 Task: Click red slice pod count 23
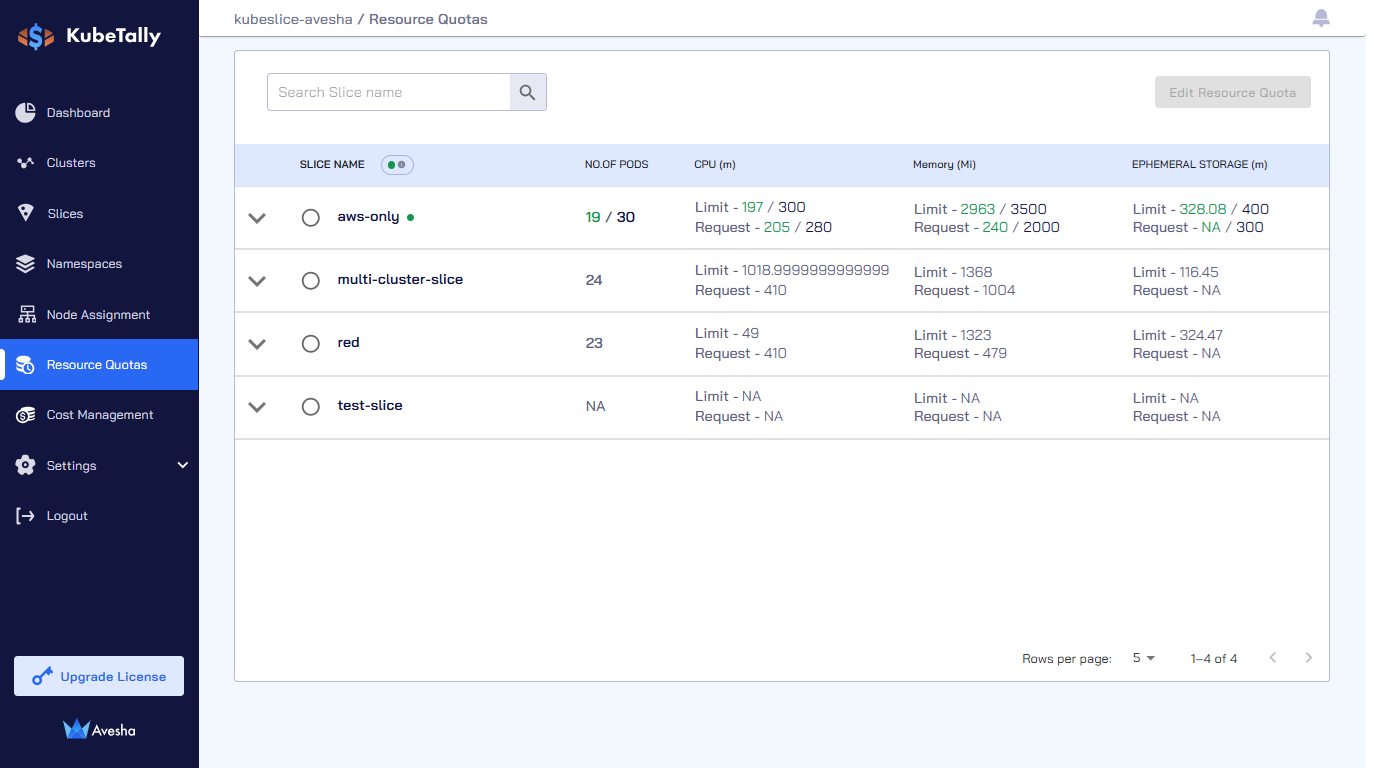pyautogui.click(x=594, y=343)
